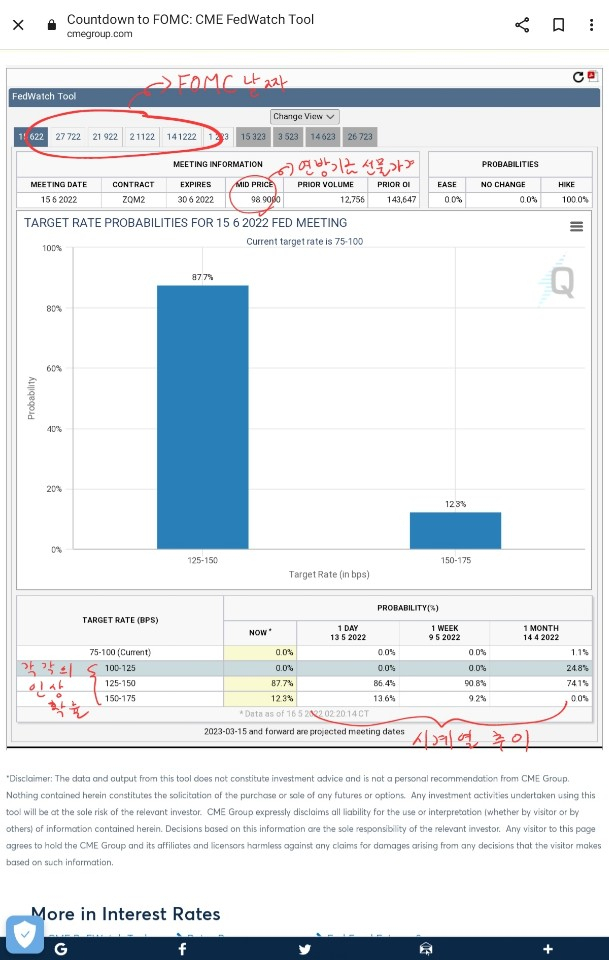Screen dimensions: 609x960
Task: Tap the email envelope icon in bottom bar
Action: tap(426, 949)
